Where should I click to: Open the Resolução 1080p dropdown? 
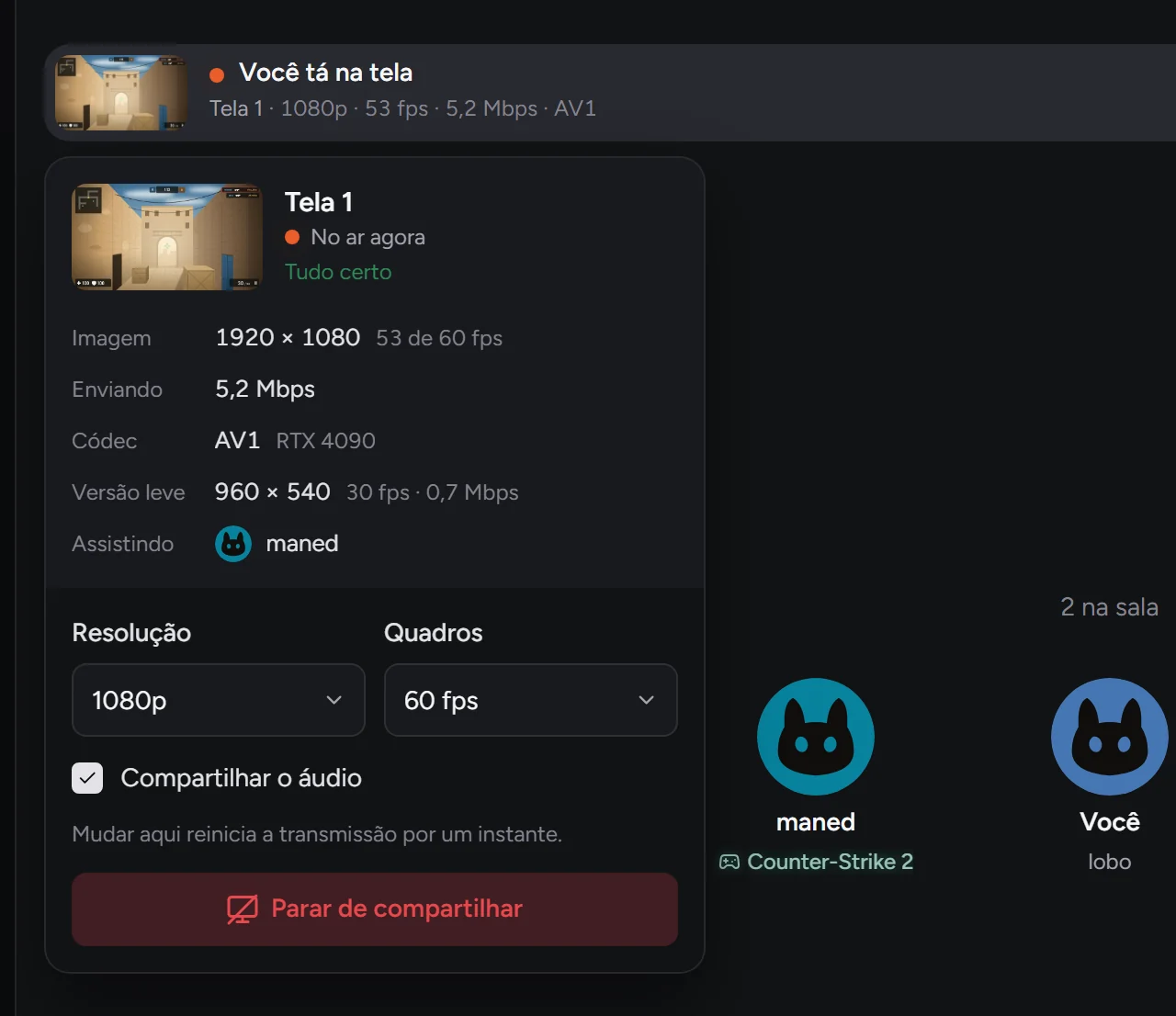click(x=219, y=700)
